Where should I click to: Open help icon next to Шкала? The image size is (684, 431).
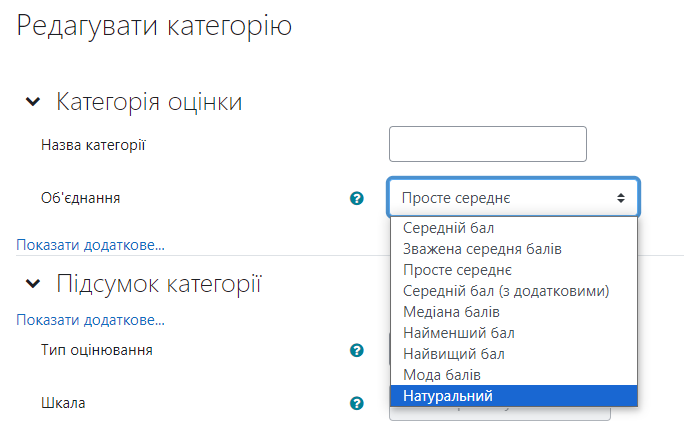[357, 404]
